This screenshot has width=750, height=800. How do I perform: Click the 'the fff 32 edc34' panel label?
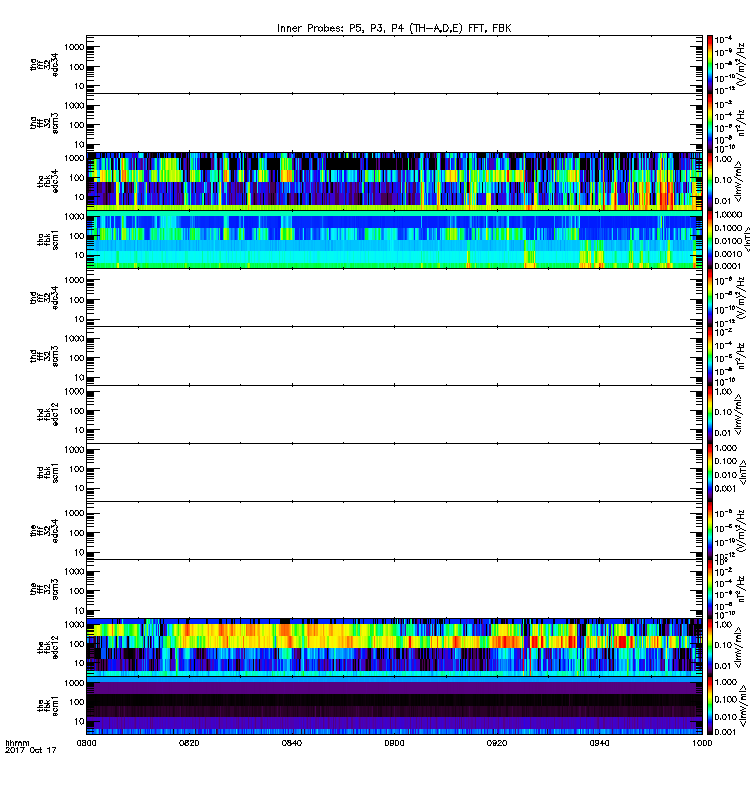44,531
